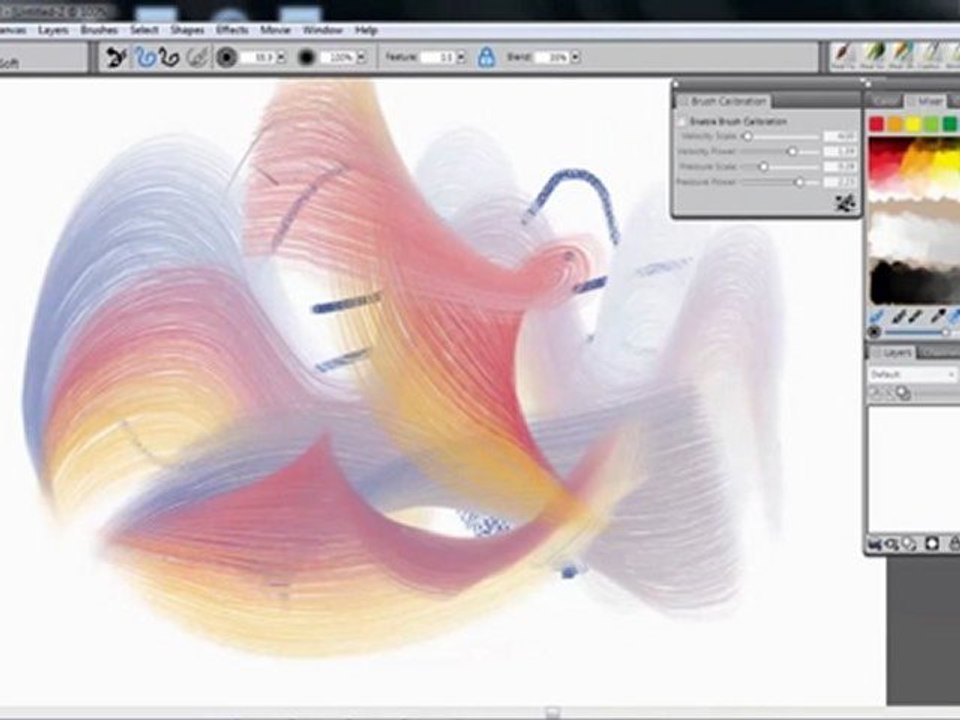
Task: Open the Brushes menu
Action: pos(99,30)
